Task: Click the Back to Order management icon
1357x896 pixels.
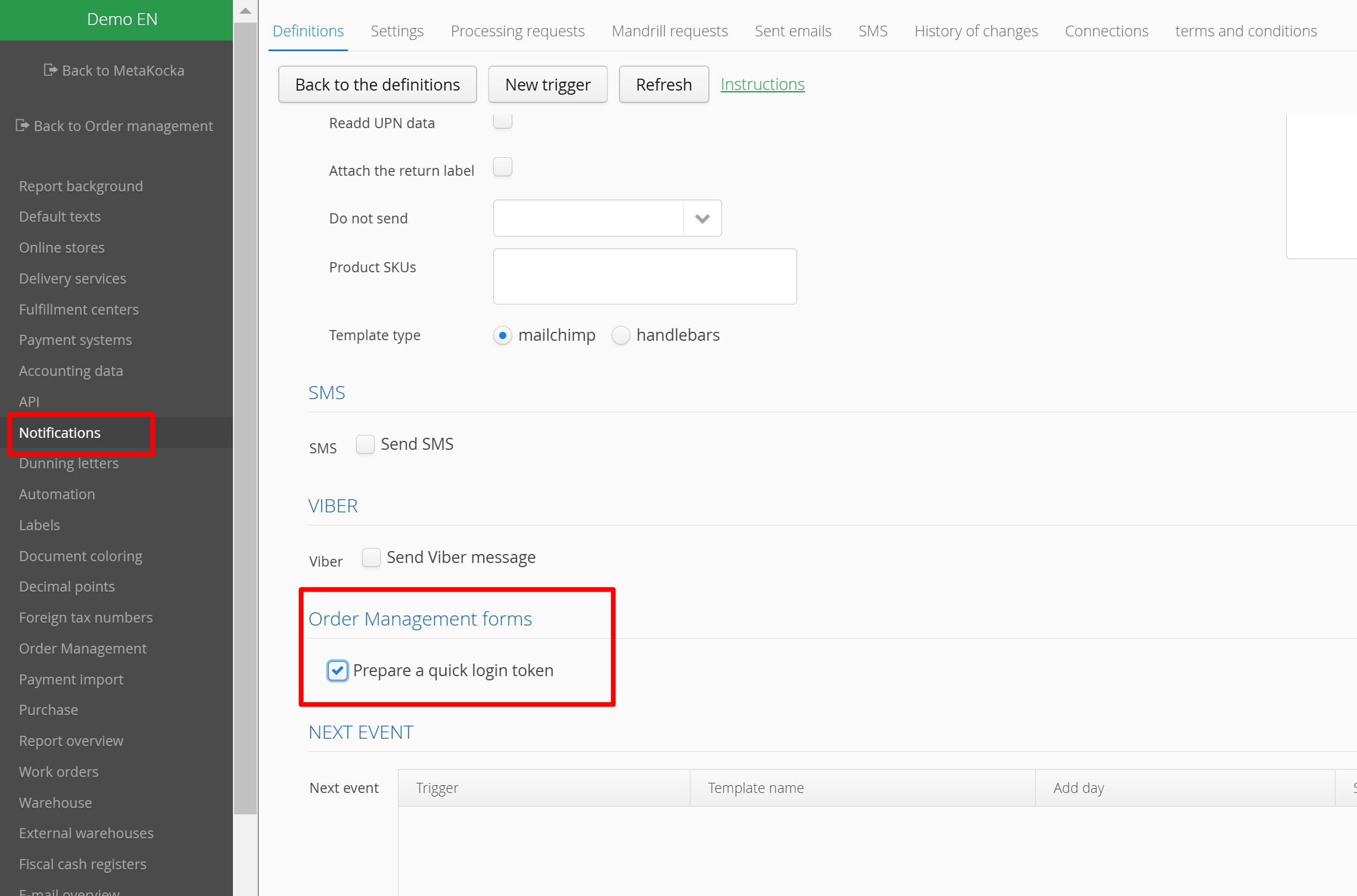Action: pyautogui.click(x=22, y=126)
